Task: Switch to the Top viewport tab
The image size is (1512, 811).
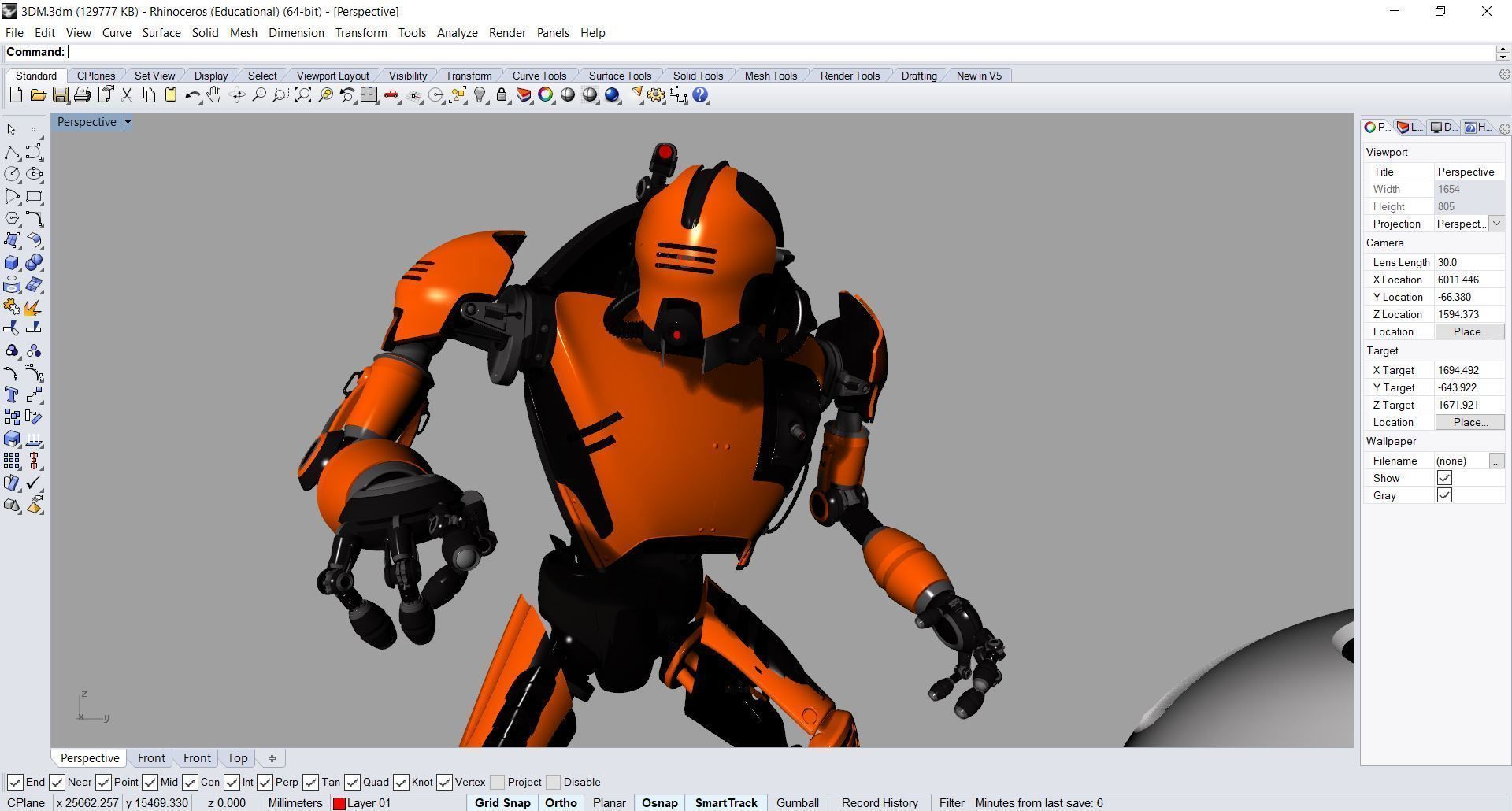Action: click(237, 758)
